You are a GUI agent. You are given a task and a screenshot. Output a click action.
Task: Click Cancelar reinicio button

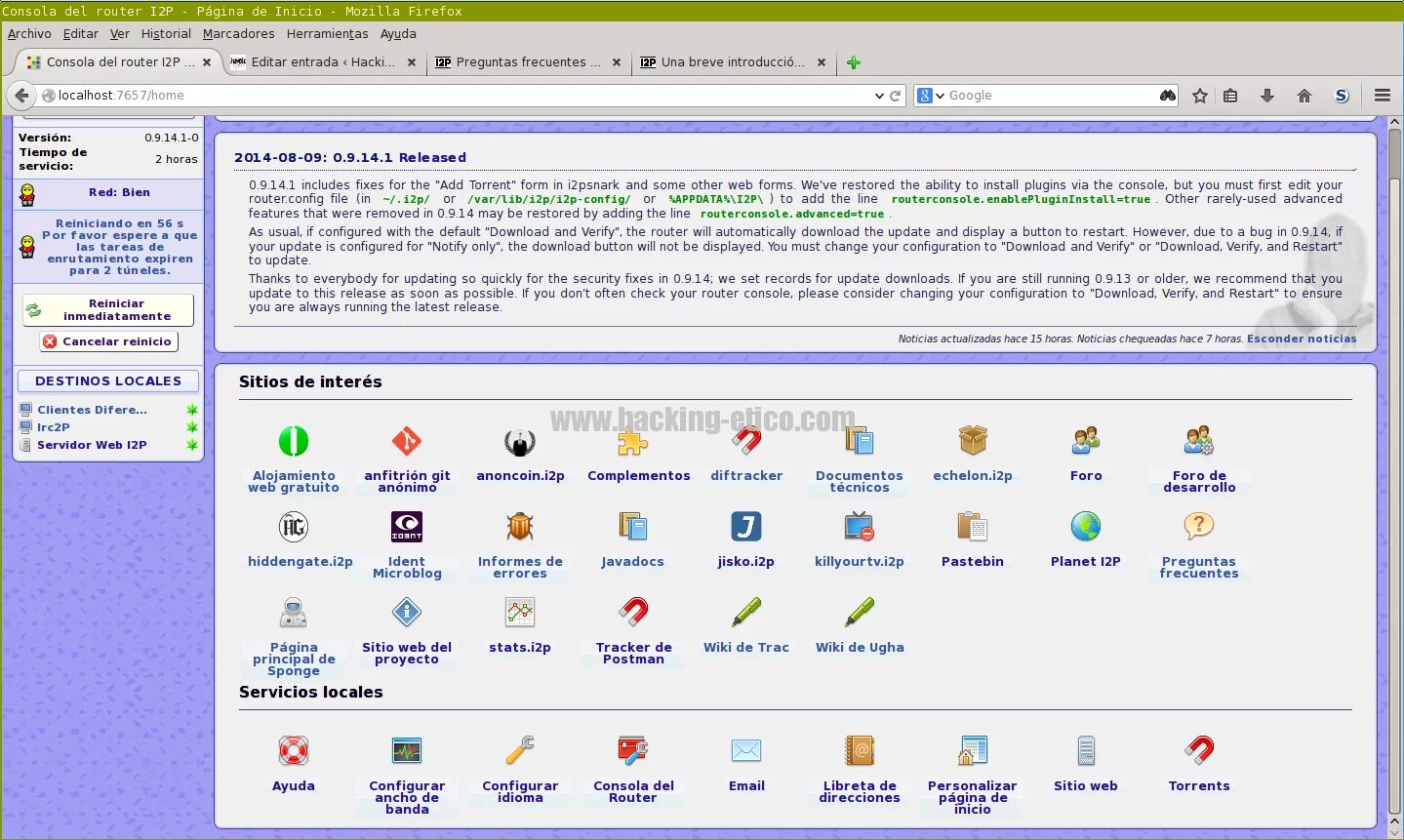(x=108, y=341)
